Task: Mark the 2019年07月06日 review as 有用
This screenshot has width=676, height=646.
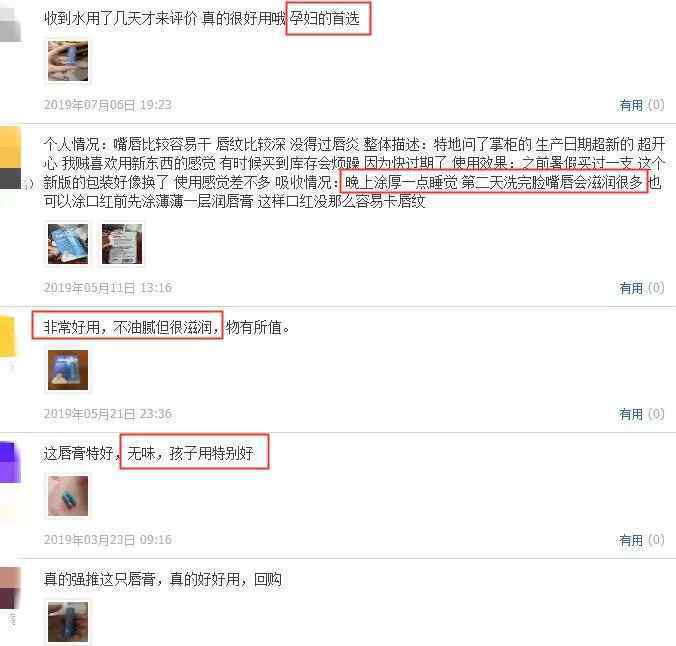Action: click(642, 105)
